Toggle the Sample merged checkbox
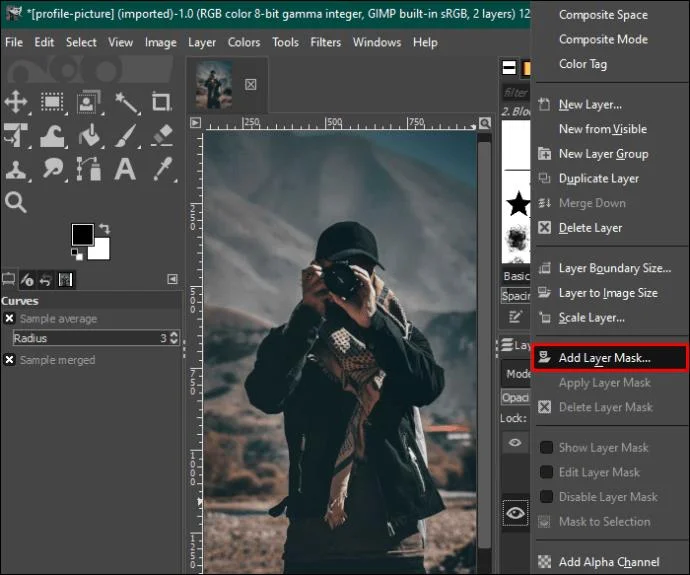 [9, 360]
